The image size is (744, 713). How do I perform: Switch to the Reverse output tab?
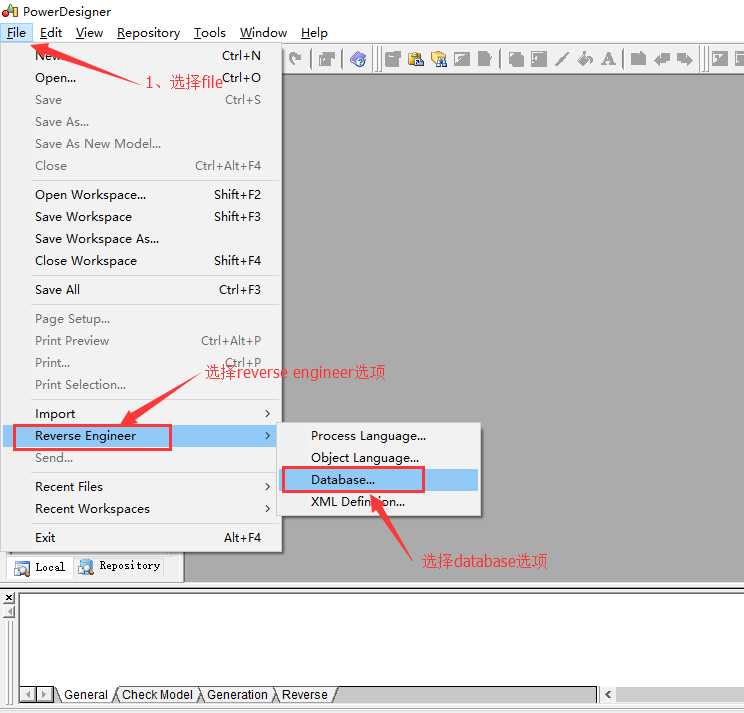pyautogui.click(x=305, y=694)
